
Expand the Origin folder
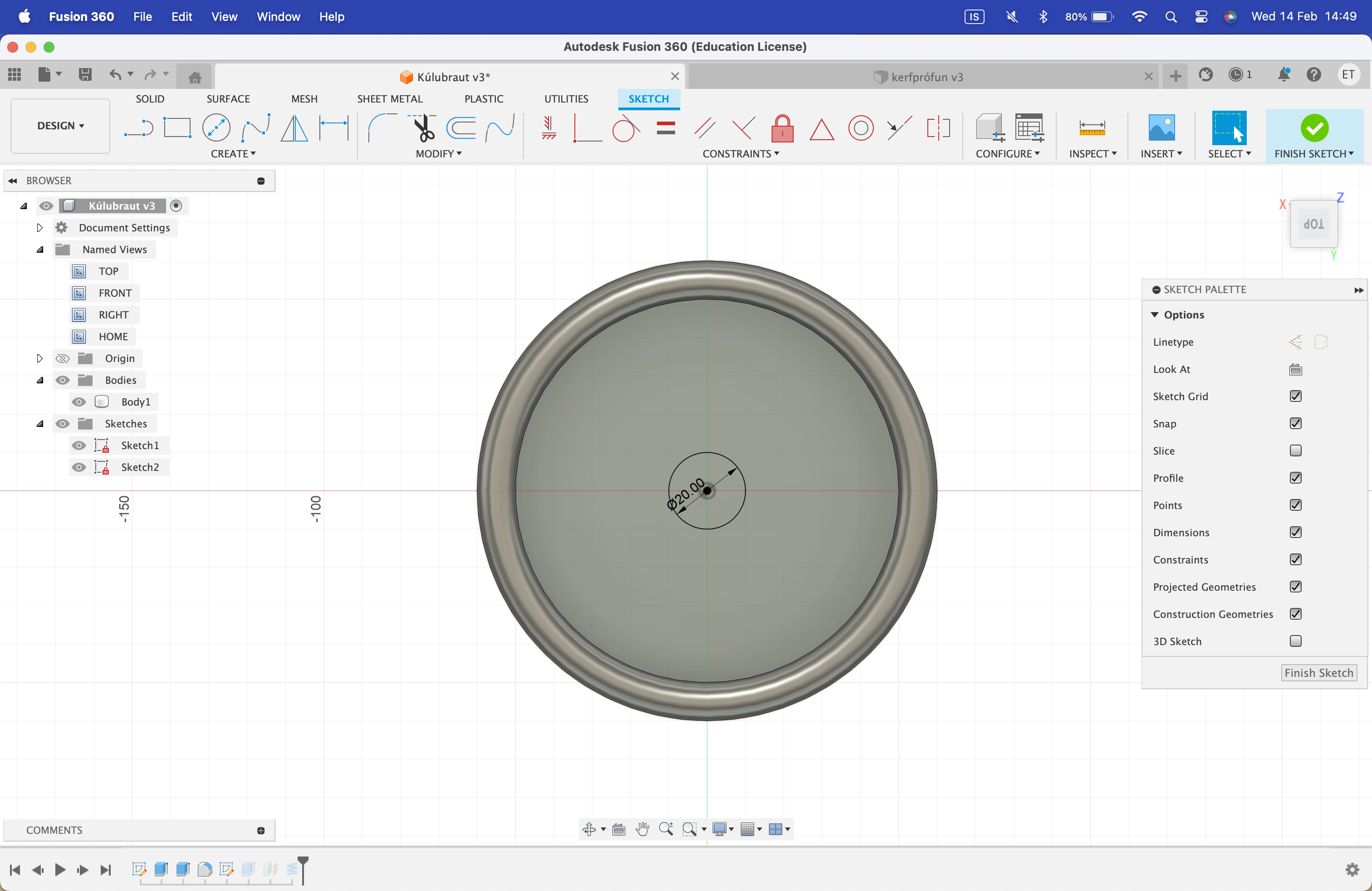pyautogui.click(x=39, y=358)
